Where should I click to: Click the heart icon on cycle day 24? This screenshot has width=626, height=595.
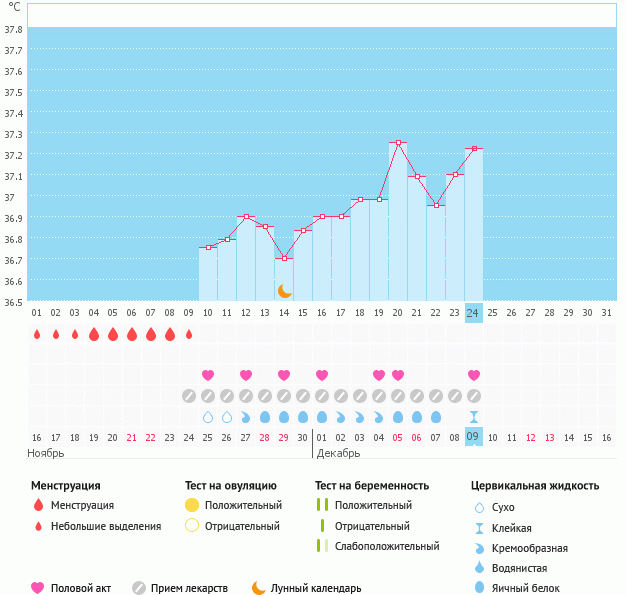[474, 375]
